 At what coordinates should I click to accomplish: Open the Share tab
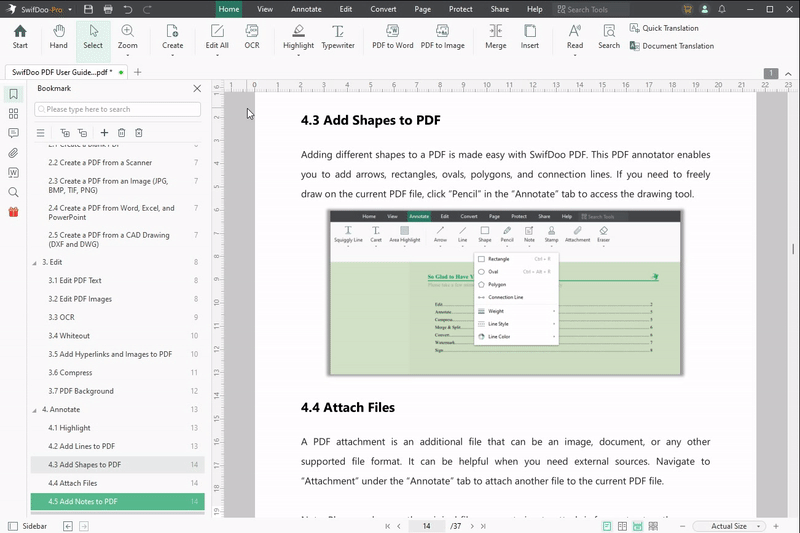499,9
